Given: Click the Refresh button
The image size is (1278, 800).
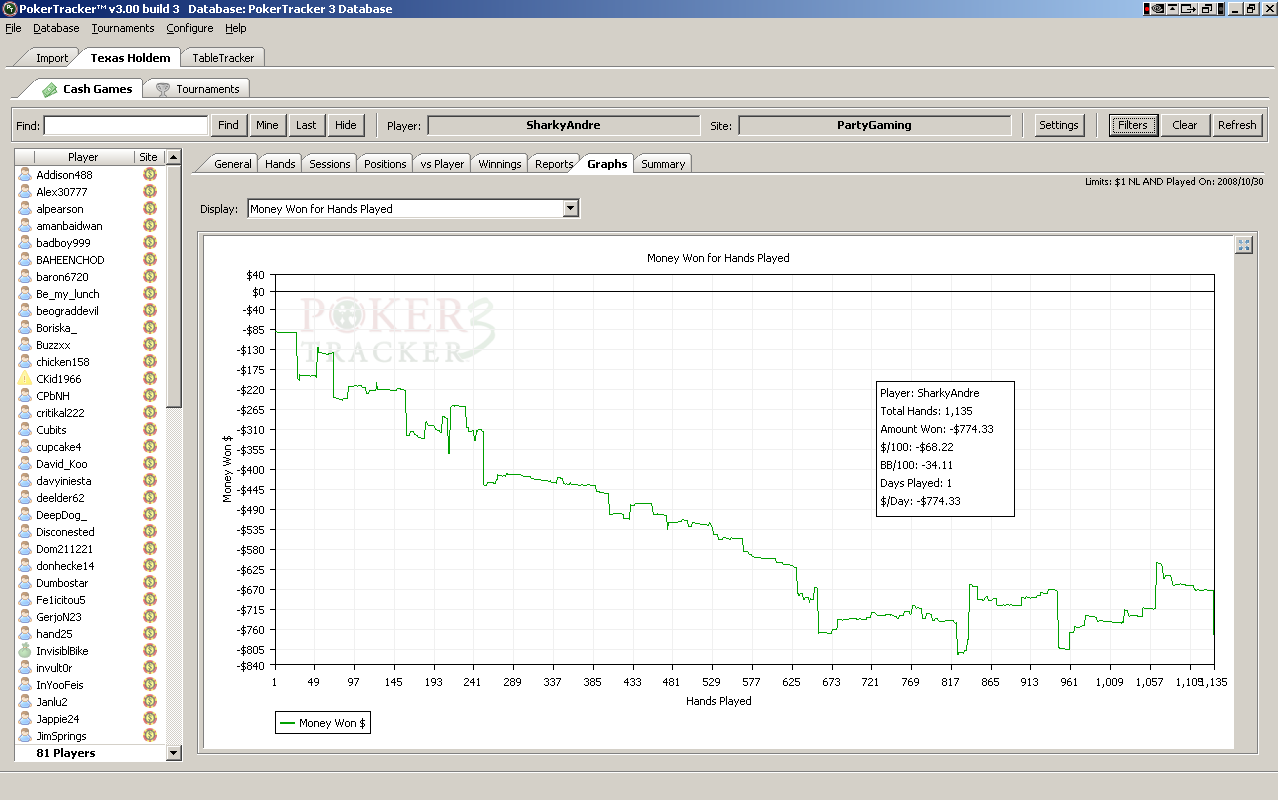Looking at the screenshot, I should click(1237, 125).
